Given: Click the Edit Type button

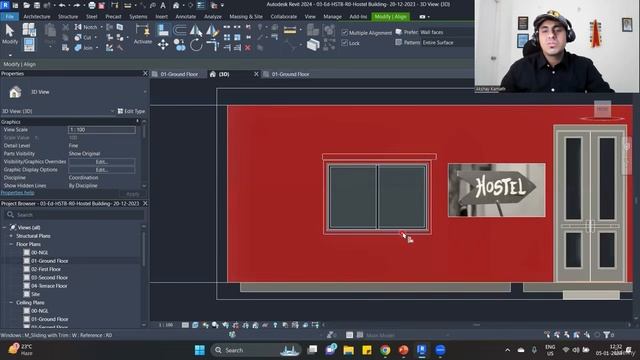Looking at the screenshot, I should [131, 111].
